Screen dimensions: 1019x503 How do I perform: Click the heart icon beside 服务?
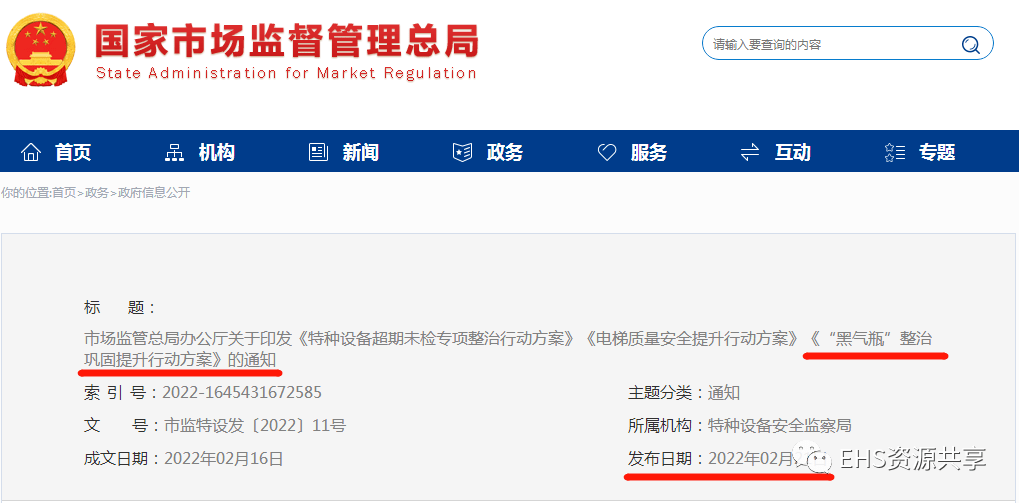click(x=606, y=153)
